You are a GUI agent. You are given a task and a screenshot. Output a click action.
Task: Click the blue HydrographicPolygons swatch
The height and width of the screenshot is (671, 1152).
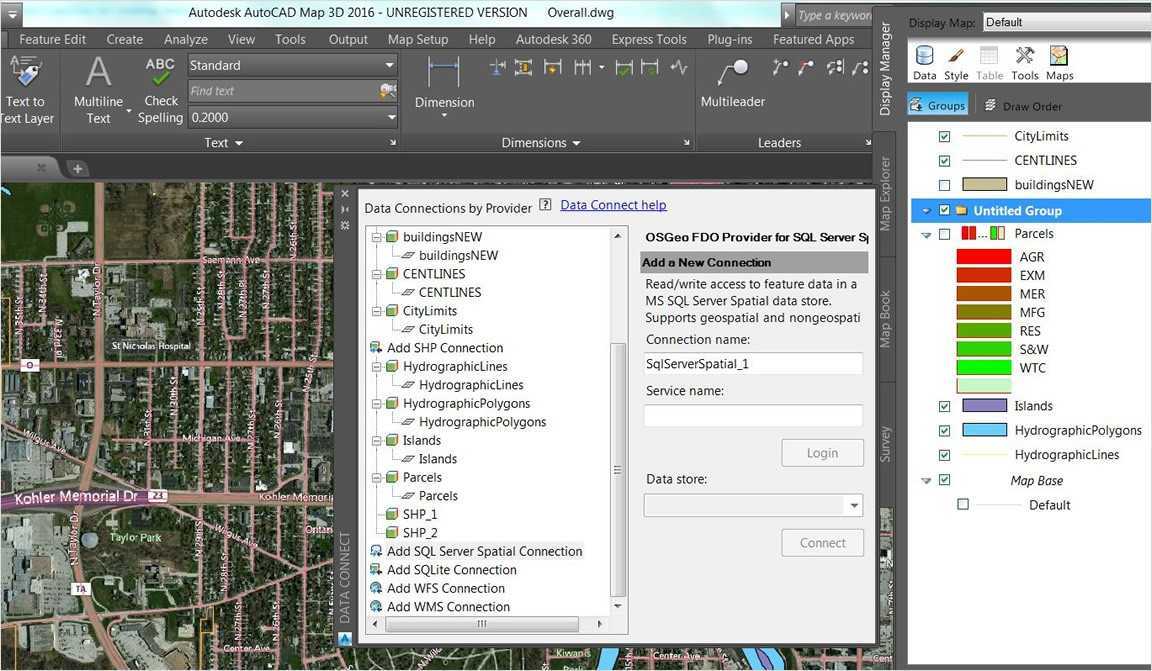pyautogui.click(x=984, y=431)
